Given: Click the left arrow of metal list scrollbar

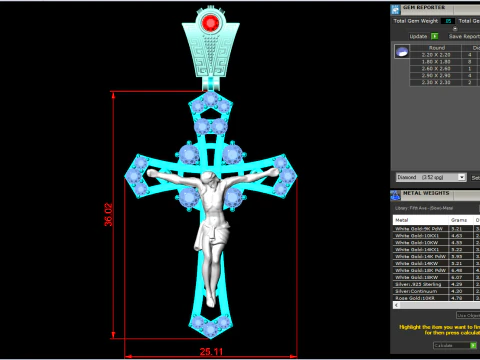Looking at the screenshot, I should click(396, 305).
